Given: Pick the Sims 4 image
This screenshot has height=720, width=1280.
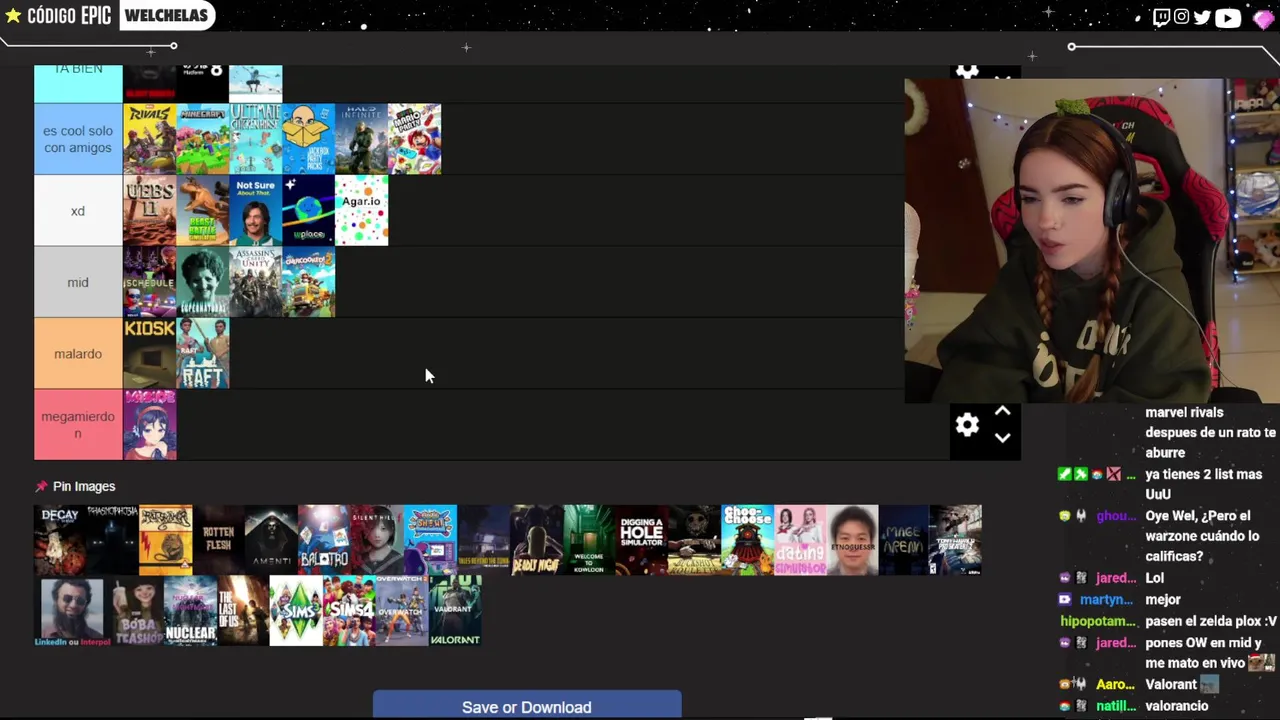Looking at the screenshot, I should 349,611.
